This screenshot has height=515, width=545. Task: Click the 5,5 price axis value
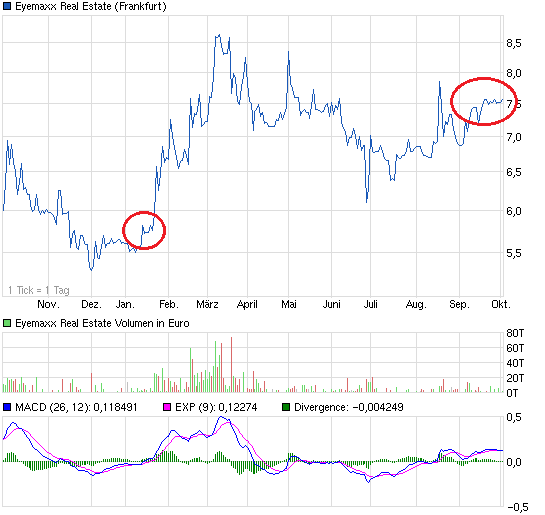[514, 253]
